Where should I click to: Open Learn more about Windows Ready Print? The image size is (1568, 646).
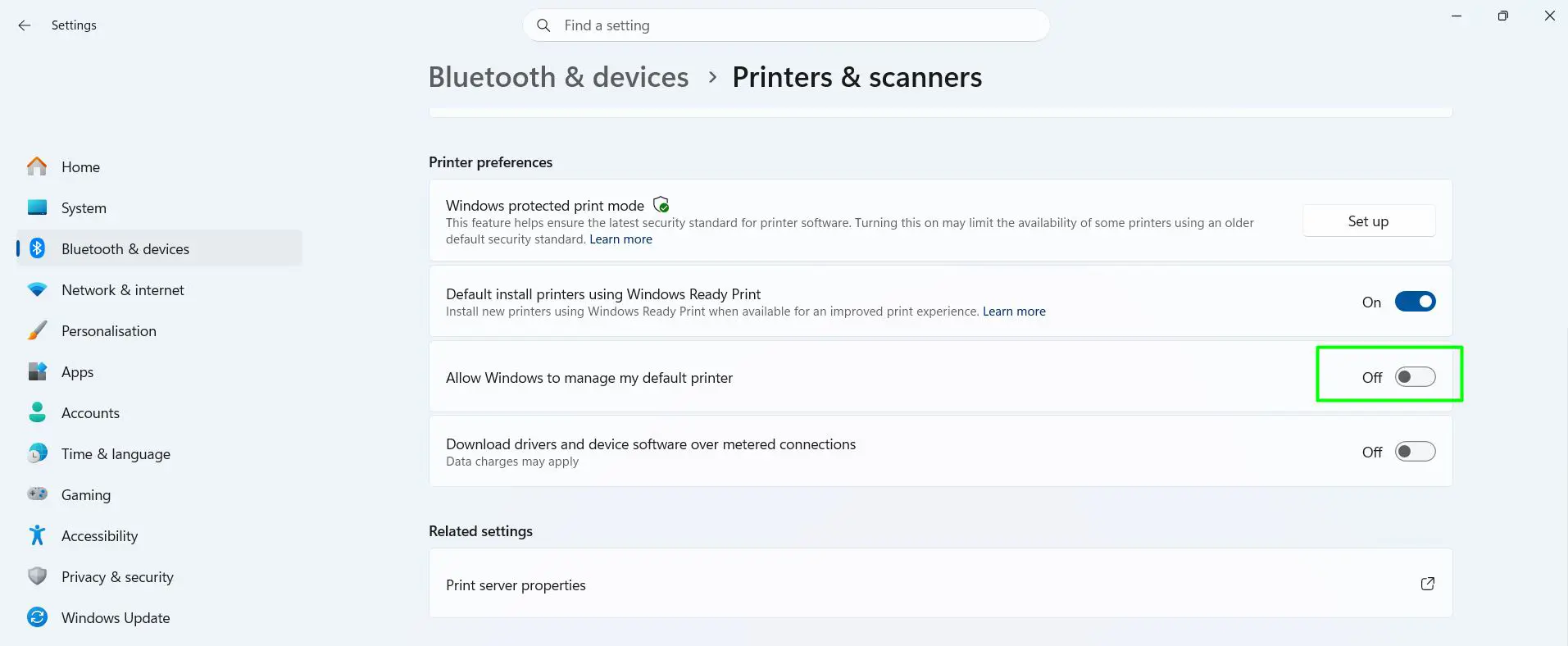point(1014,312)
